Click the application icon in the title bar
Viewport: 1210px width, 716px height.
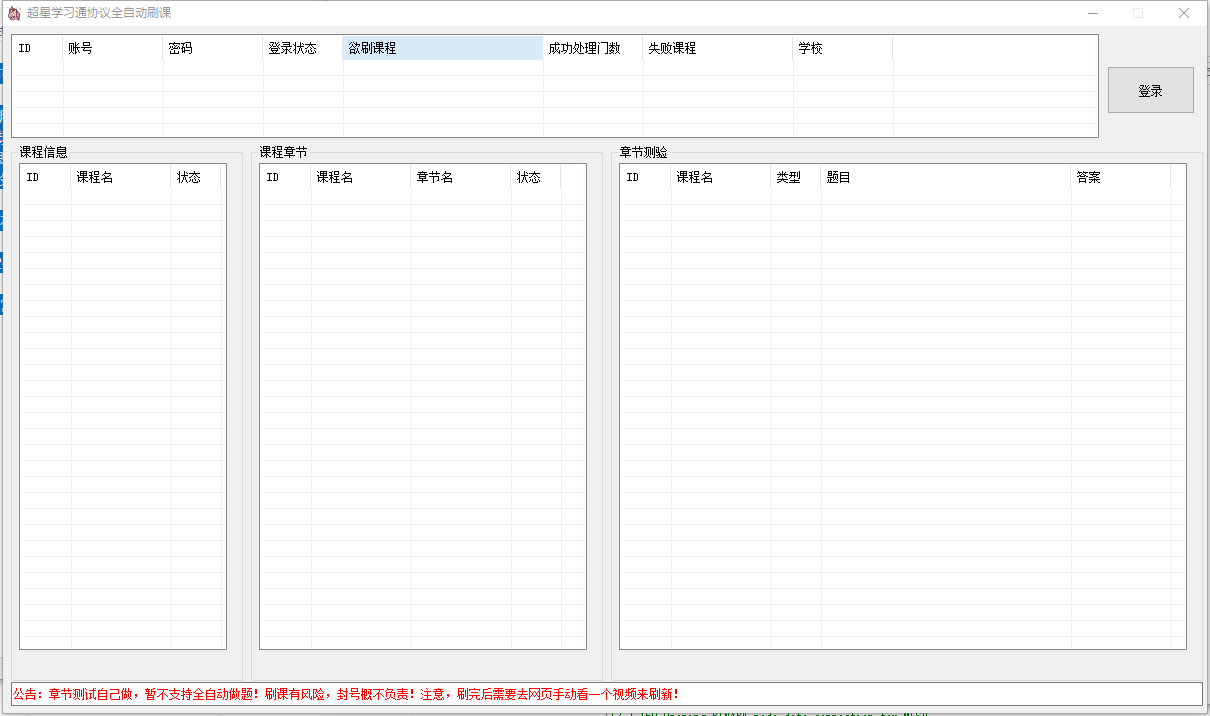click(16, 13)
